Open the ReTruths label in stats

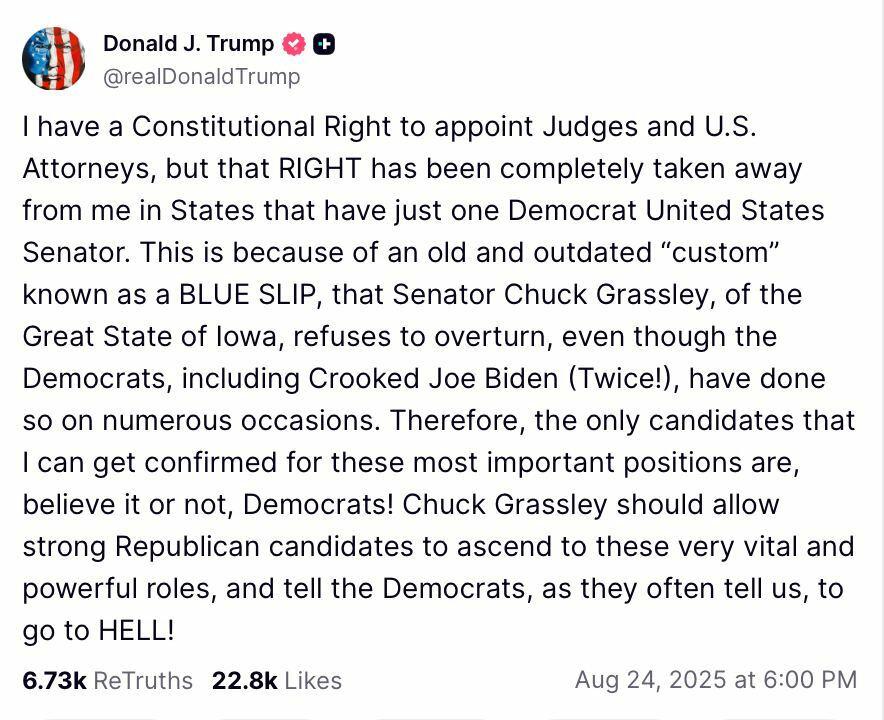143,680
